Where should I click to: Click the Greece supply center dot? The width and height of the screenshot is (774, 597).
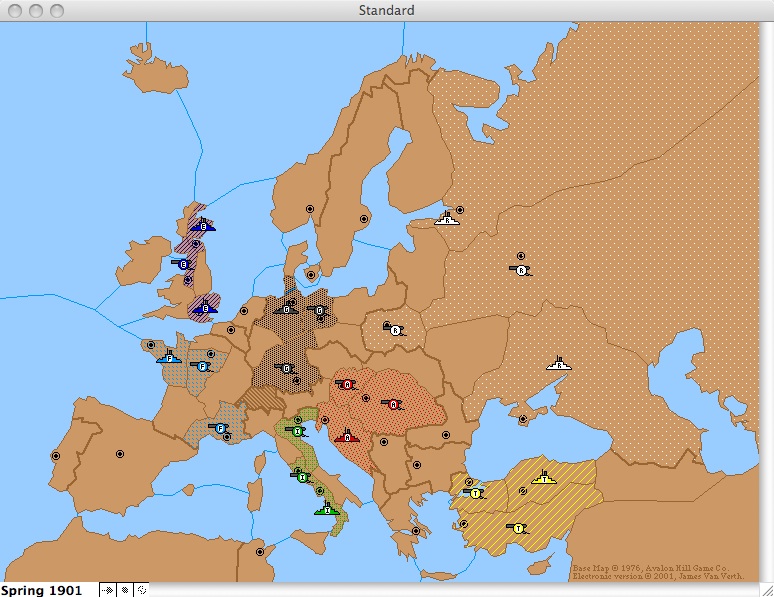[x=416, y=532]
